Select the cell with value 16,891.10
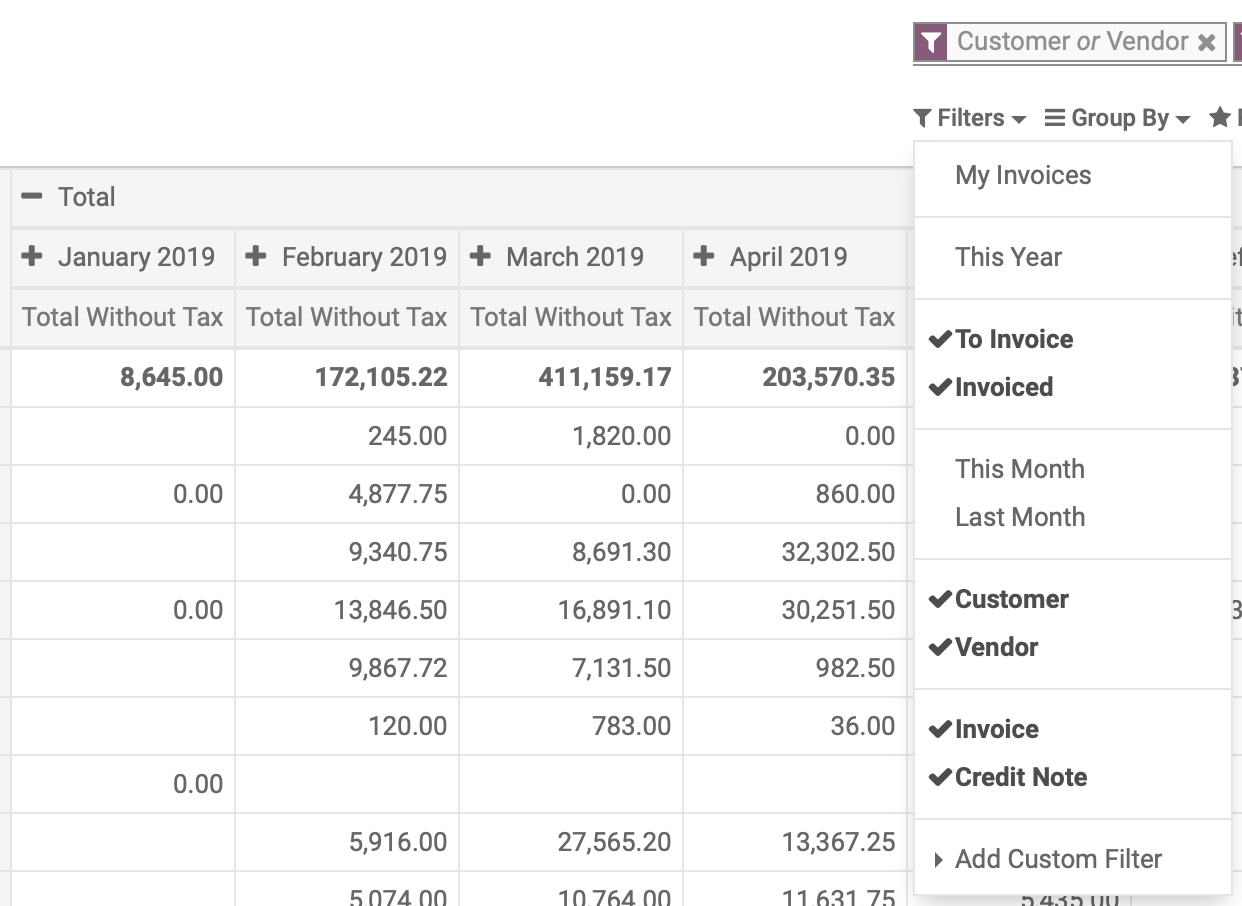 [571, 610]
